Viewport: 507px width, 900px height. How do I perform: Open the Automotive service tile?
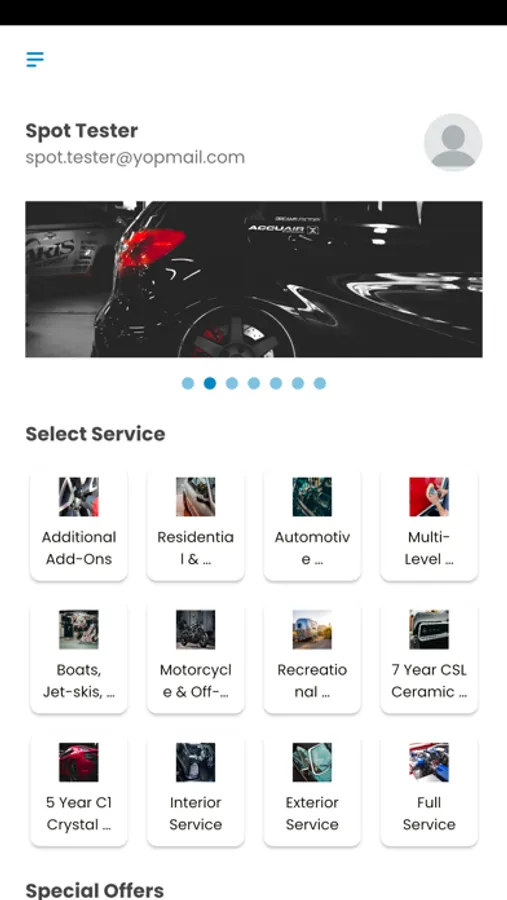tap(312, 525)
